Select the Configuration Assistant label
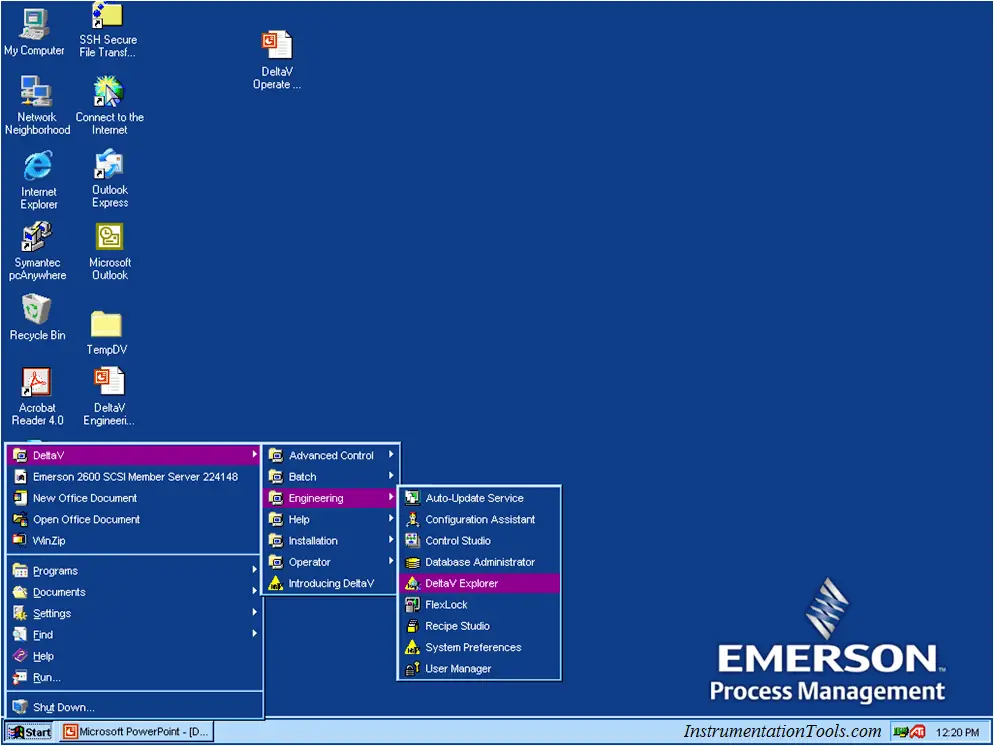 coord(480,519)
